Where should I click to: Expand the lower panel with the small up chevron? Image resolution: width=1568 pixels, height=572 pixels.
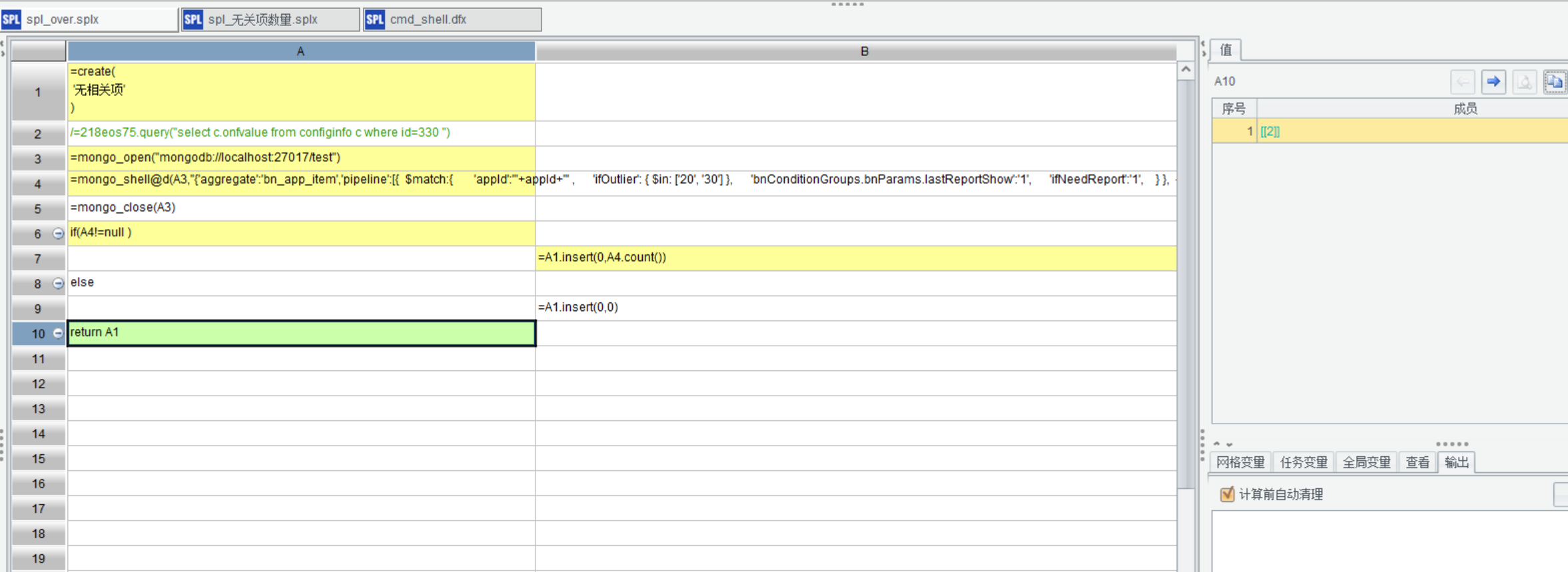point(1217,444)
